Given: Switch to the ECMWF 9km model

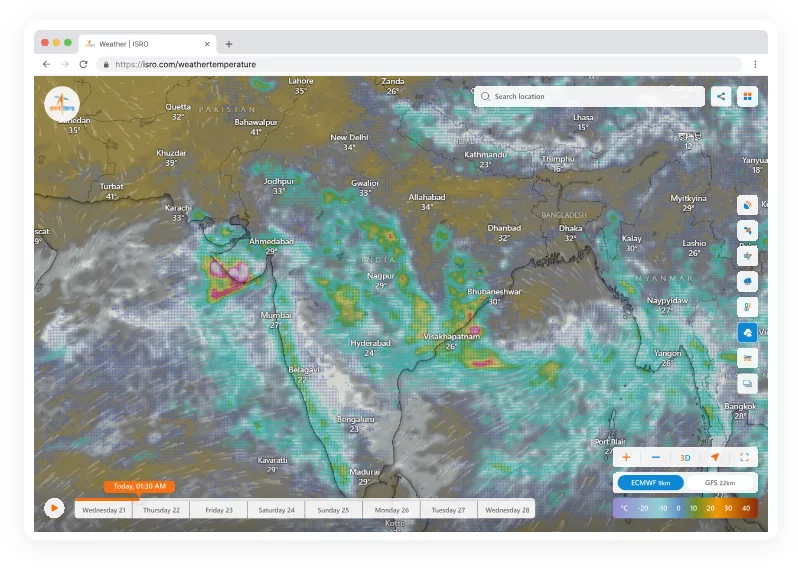Looking at the screenshot, I should tap(650, 482).
